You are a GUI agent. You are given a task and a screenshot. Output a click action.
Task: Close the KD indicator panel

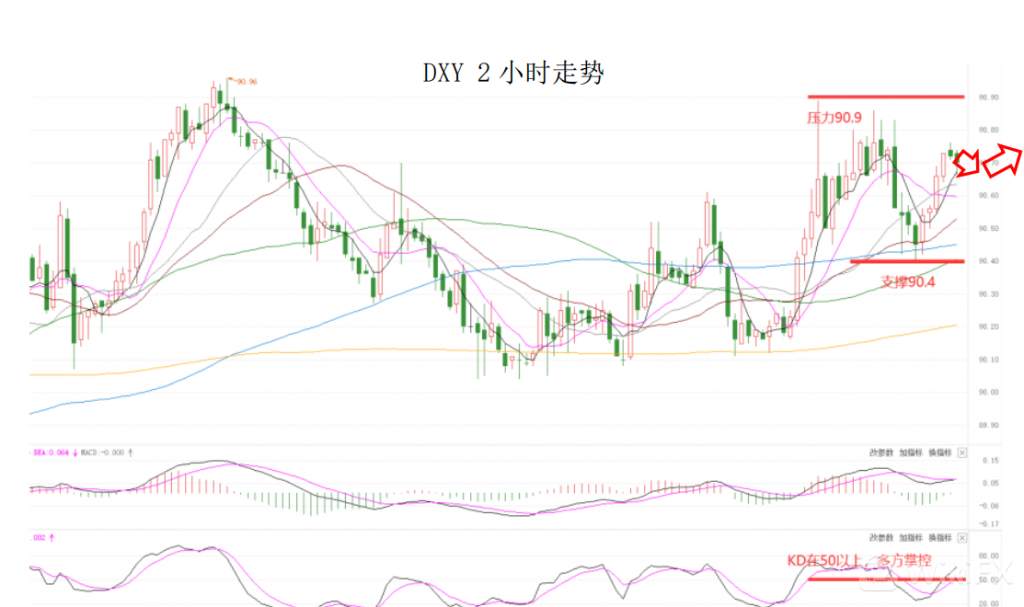pyautogui.click(x=962, y=538)
